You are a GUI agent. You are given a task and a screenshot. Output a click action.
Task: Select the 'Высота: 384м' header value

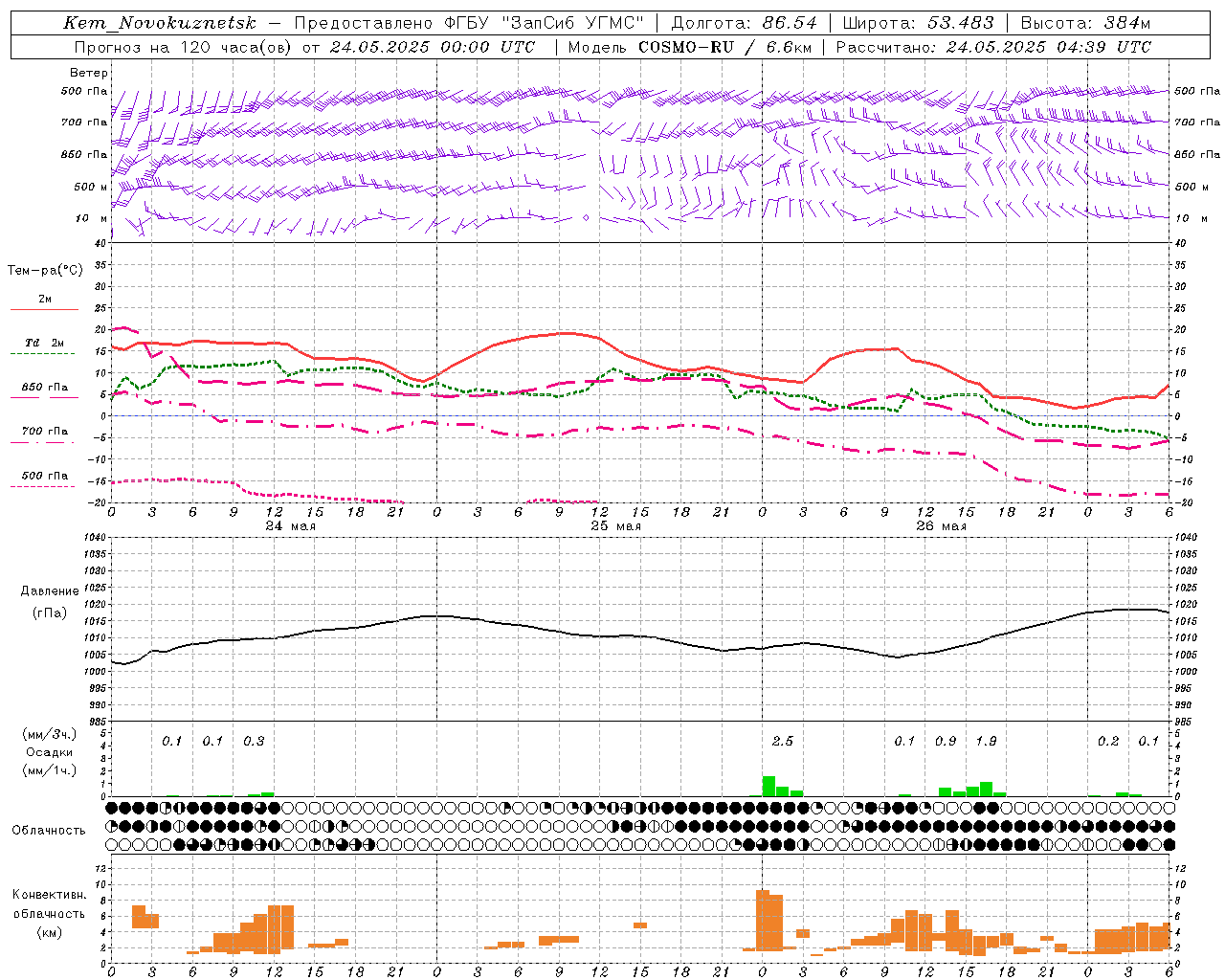tap(1086, 23)
